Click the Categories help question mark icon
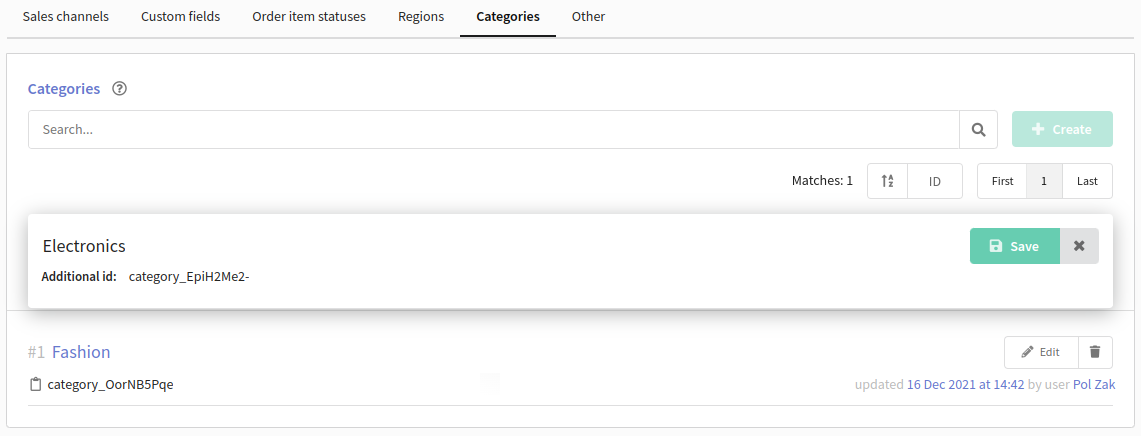This screenshot has height=436, width=1141. click(x=120, y=89)
